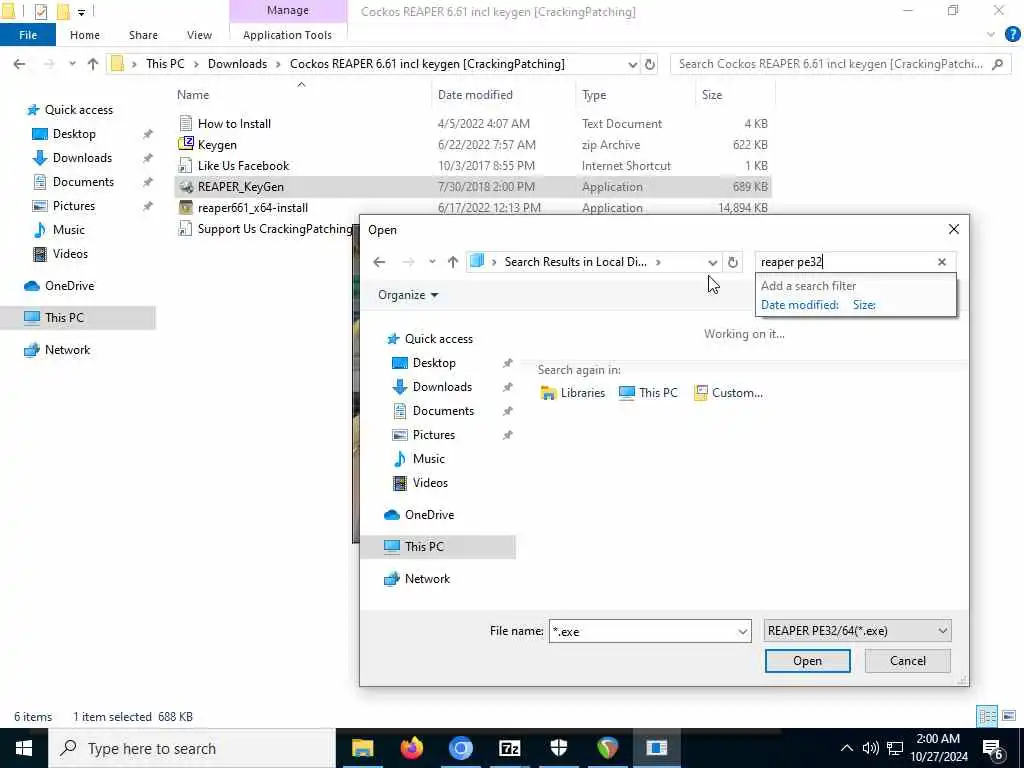1024x768 pixels.
Task: Select Downloads in Open dialog sidebar
Action: tap(441, 387)
